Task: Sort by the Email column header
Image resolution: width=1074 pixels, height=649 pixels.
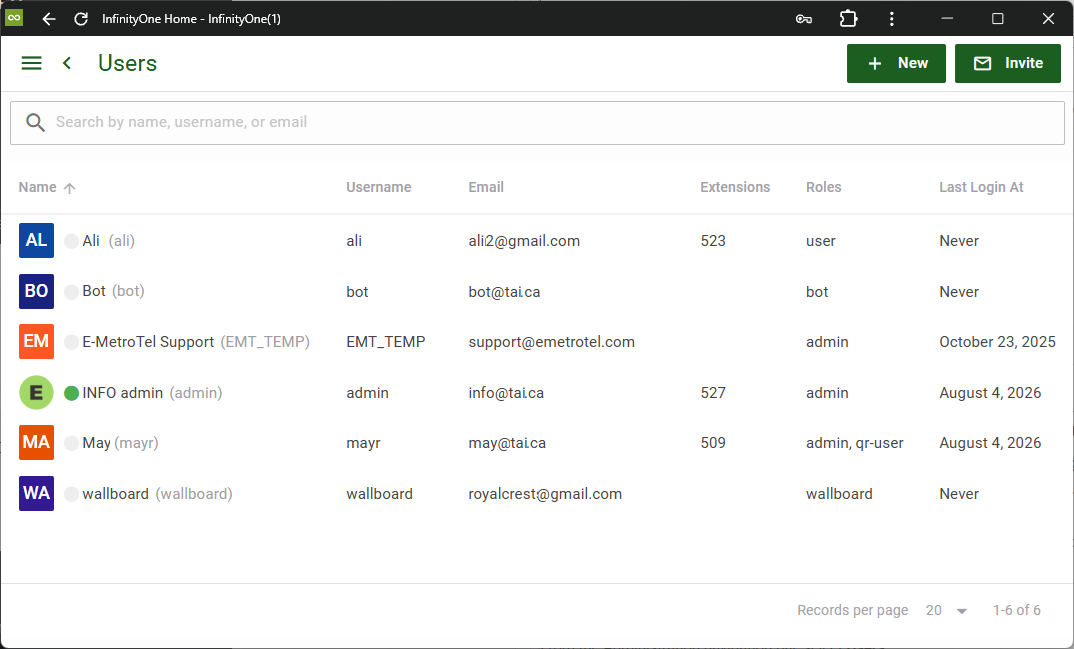Action: (486, 187)
